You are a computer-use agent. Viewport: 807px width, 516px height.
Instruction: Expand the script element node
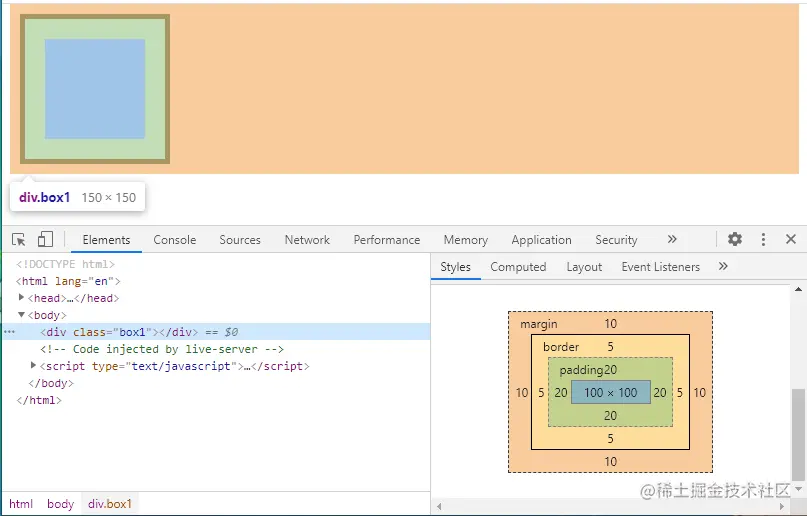pyautogui.click(x=33, y=365)
